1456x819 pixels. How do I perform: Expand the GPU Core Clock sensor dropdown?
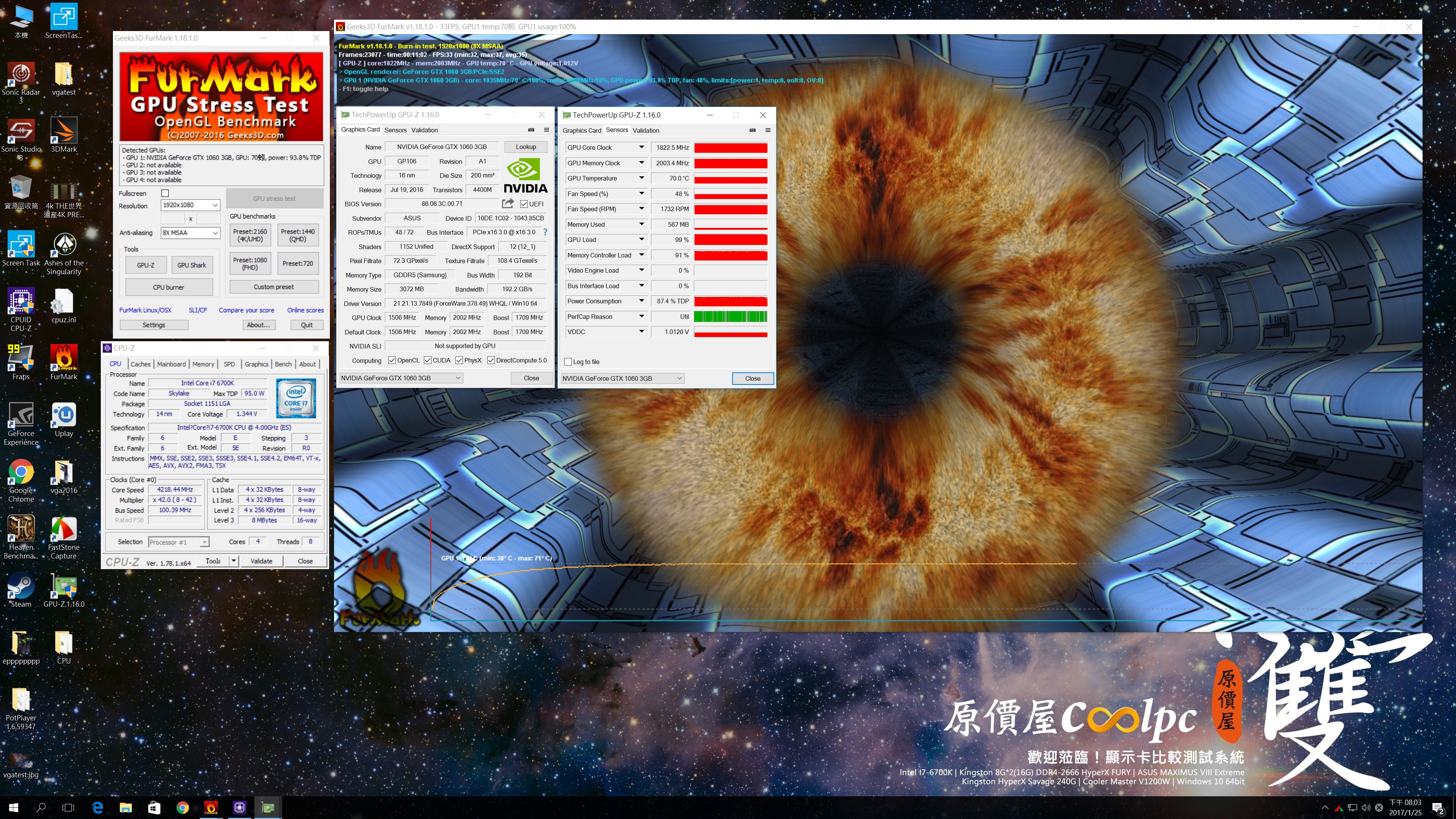pyautogui.click(x=642, y=147)
